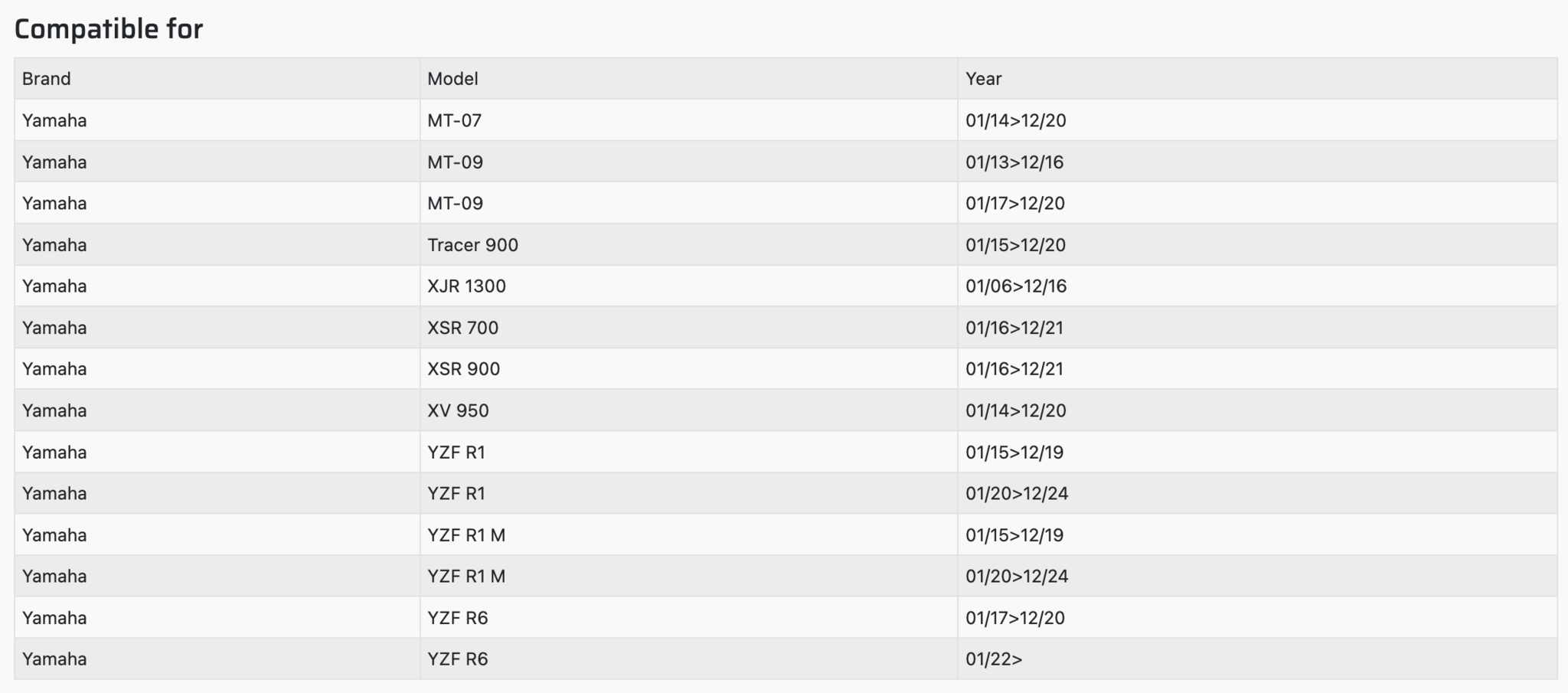Click Yamaha brand in the MT-07 row
The image size is (1568, 693).
coord(54,120)
